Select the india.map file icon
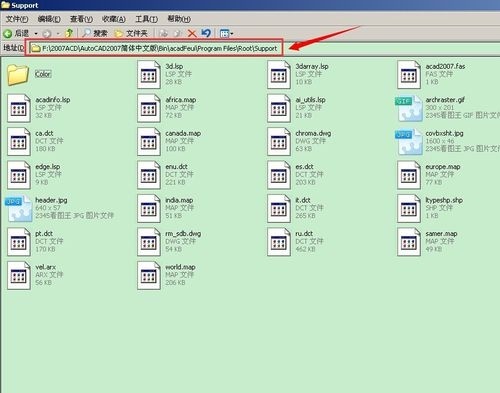The width and height of the screenshot is (500, 393). (x=149, y=209)
